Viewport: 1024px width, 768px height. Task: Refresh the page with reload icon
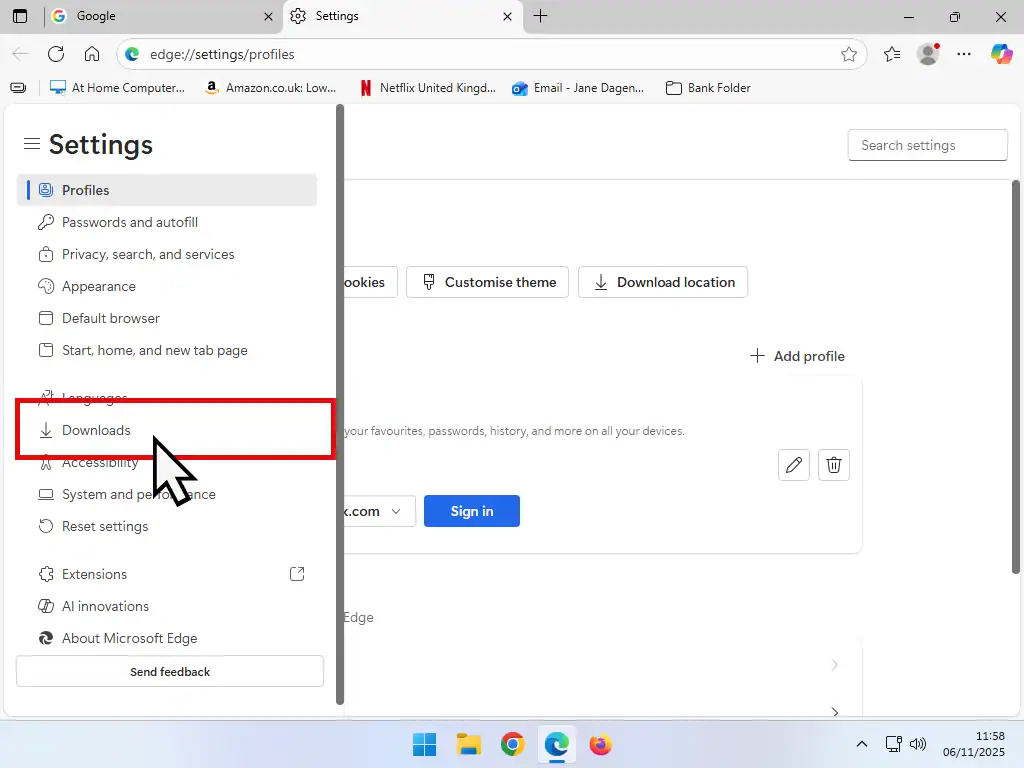coord(56,54)
